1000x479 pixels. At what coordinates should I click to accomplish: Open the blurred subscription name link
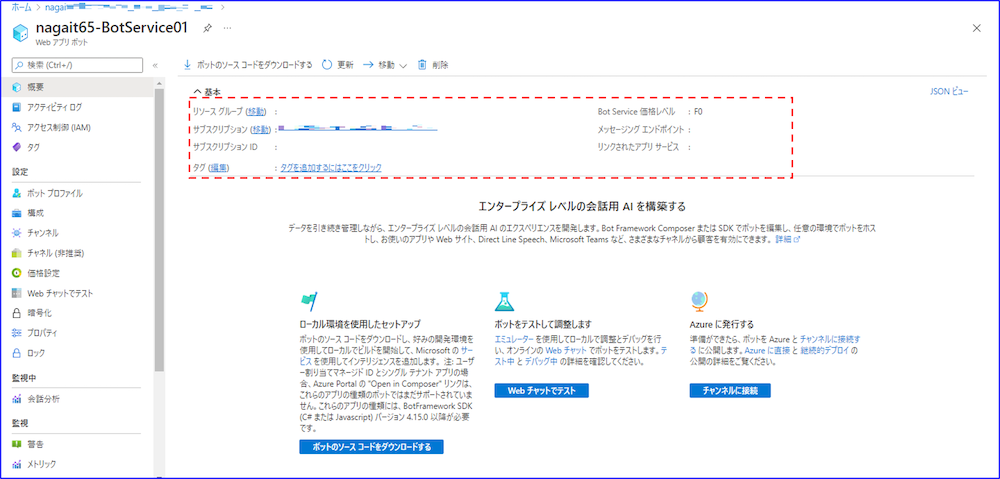click(x=359, y=129)
